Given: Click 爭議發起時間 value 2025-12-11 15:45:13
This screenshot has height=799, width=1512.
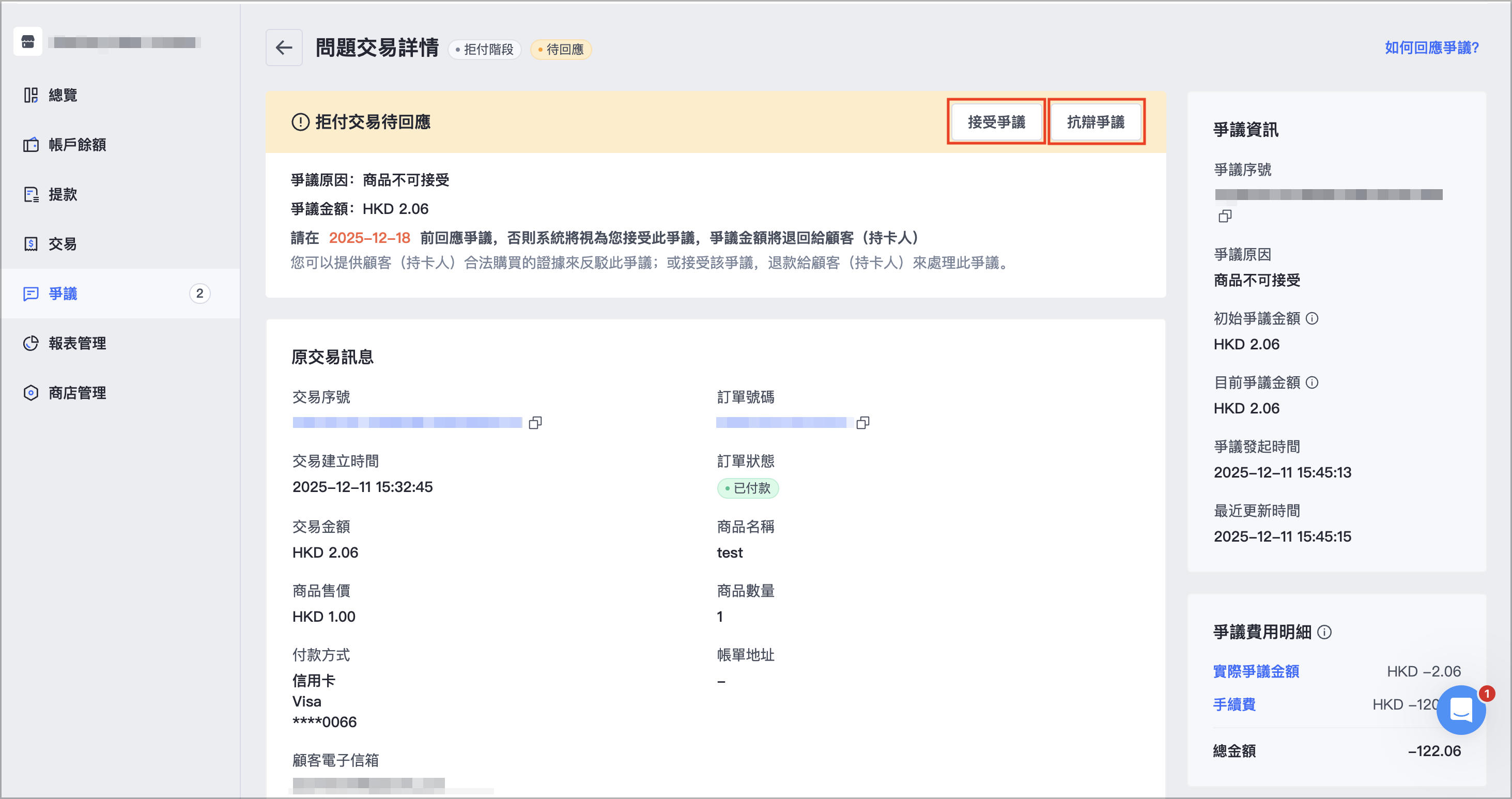Looking at the screenshot, I should tap(1283, 472).
